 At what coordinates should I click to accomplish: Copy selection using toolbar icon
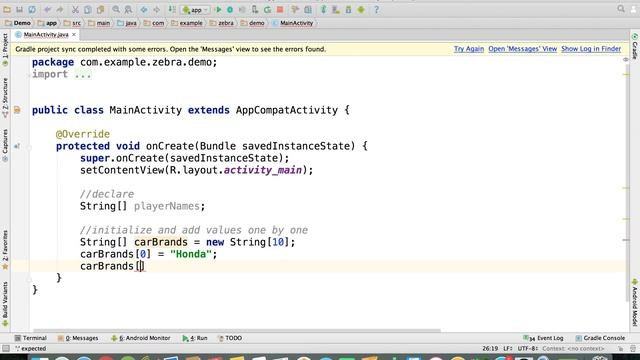(x=88, y=9)
